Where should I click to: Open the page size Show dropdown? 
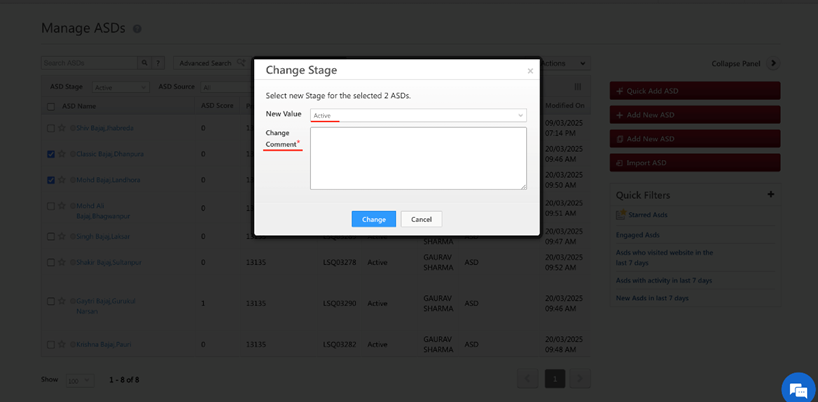[79, 380]
